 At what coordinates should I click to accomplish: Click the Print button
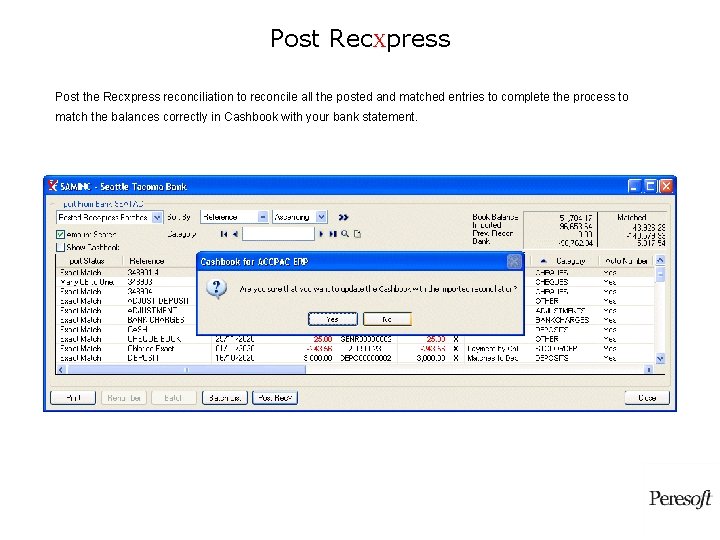tap(73, 398)
